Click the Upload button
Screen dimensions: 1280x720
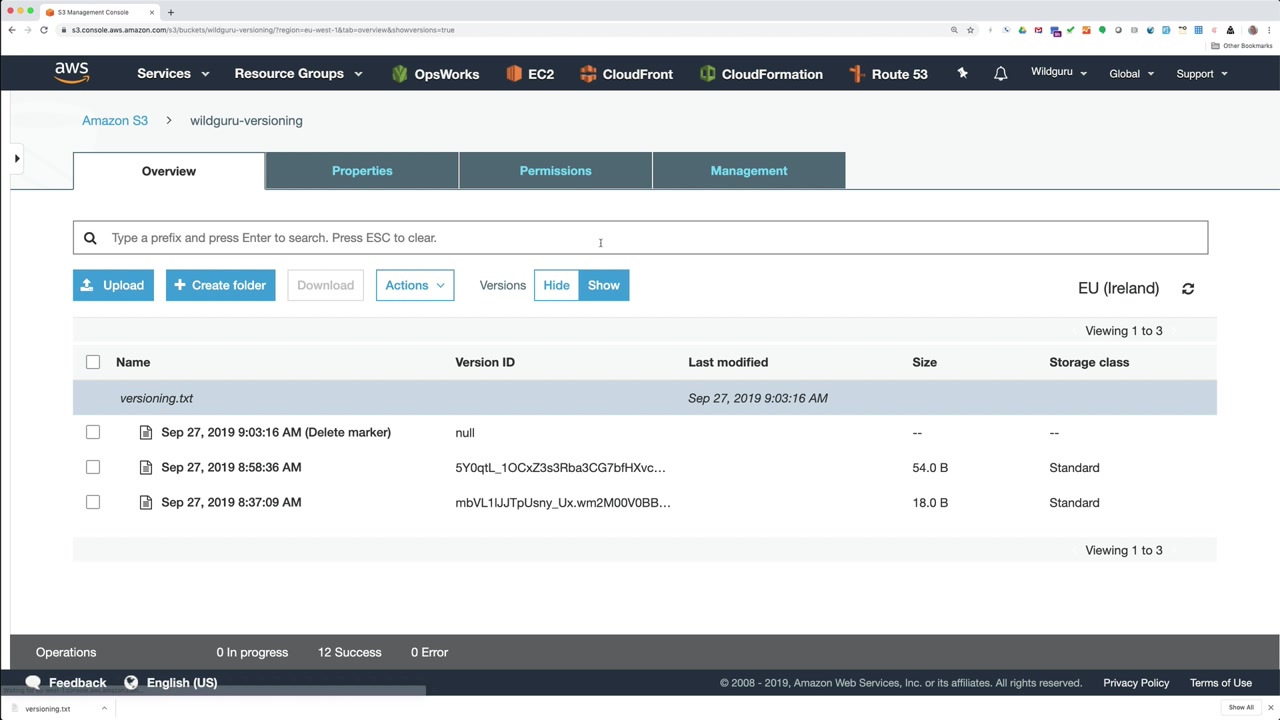pos(113,285)
